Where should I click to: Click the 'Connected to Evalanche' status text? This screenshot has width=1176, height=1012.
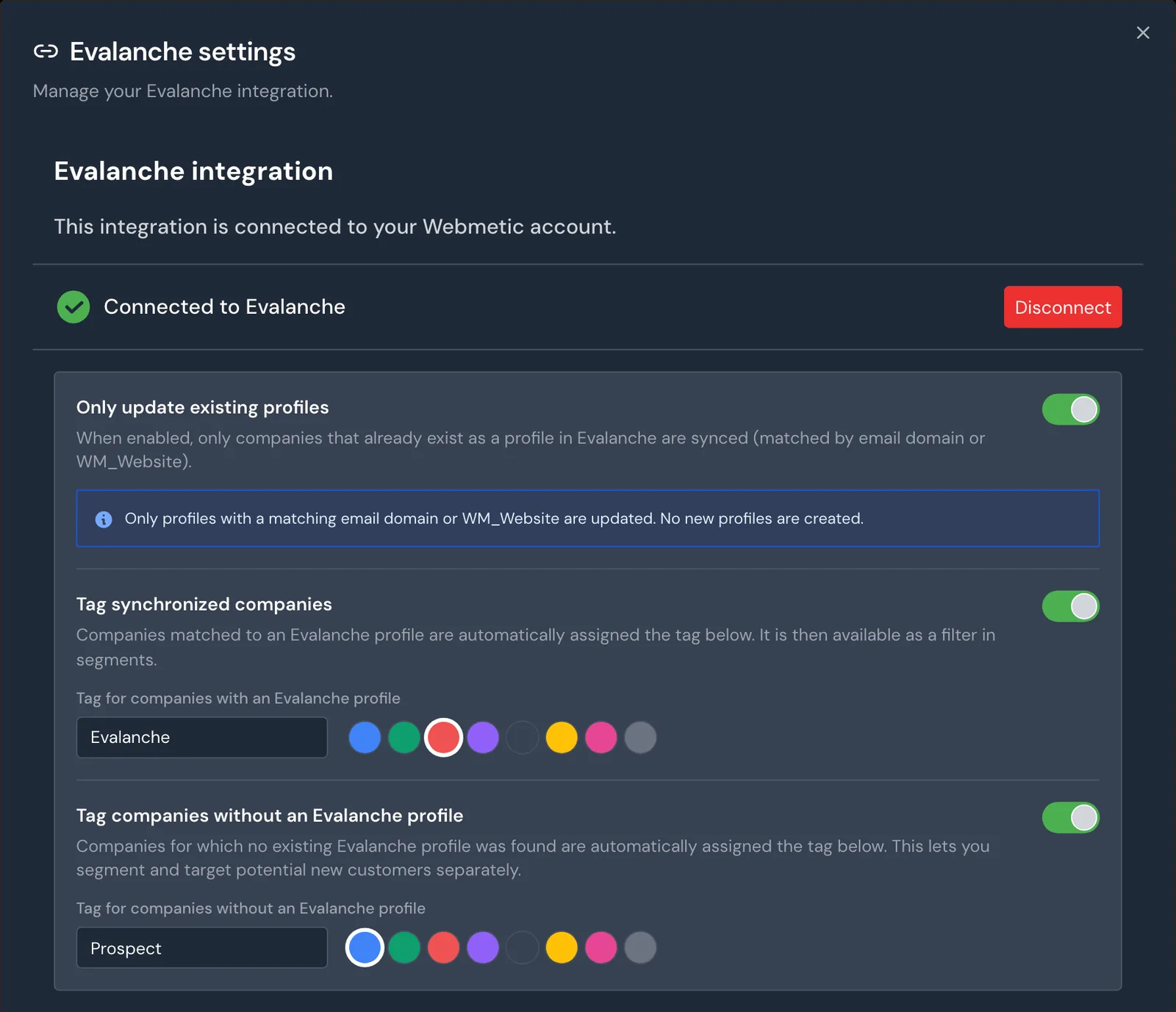pos(224,307)
